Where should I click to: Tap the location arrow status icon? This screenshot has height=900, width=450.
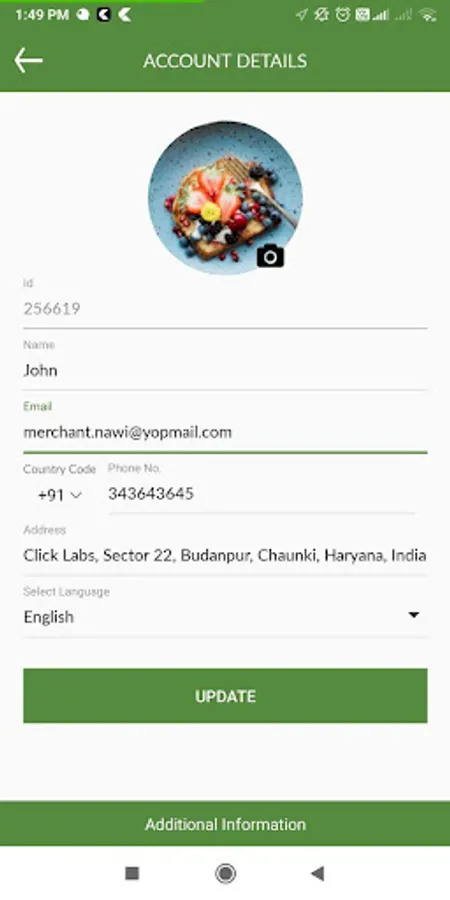tap(302, 15)
